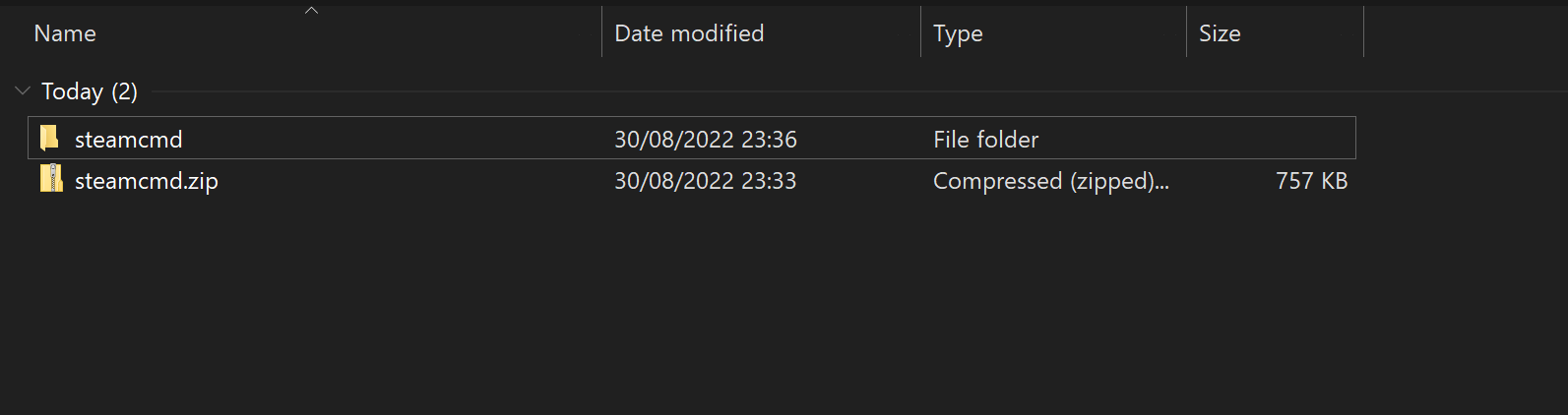Click divider between Type and Size headers
Viewport: 1568px width, 415px height.
pos(1186,31)
